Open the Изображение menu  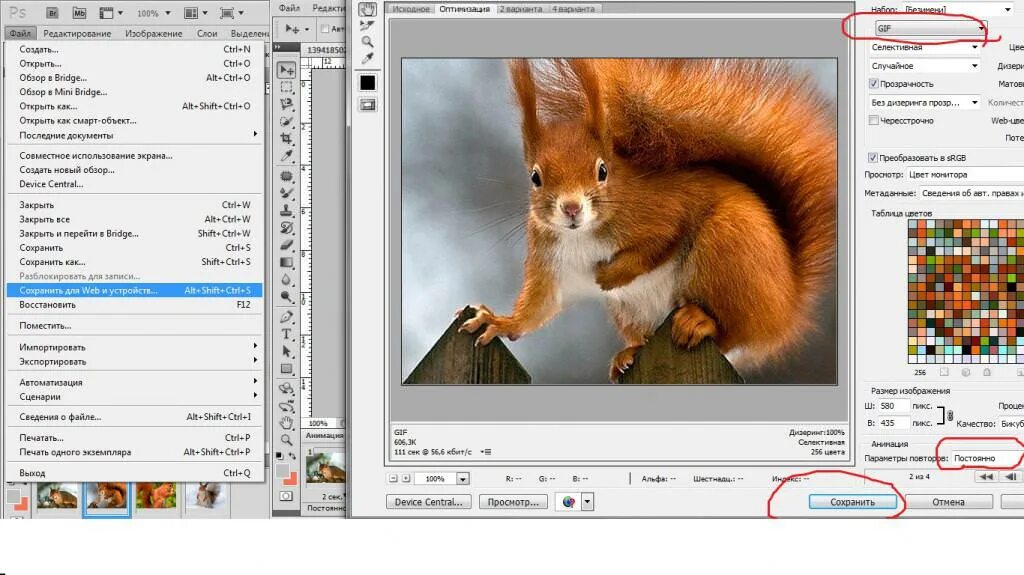[153, 33]
